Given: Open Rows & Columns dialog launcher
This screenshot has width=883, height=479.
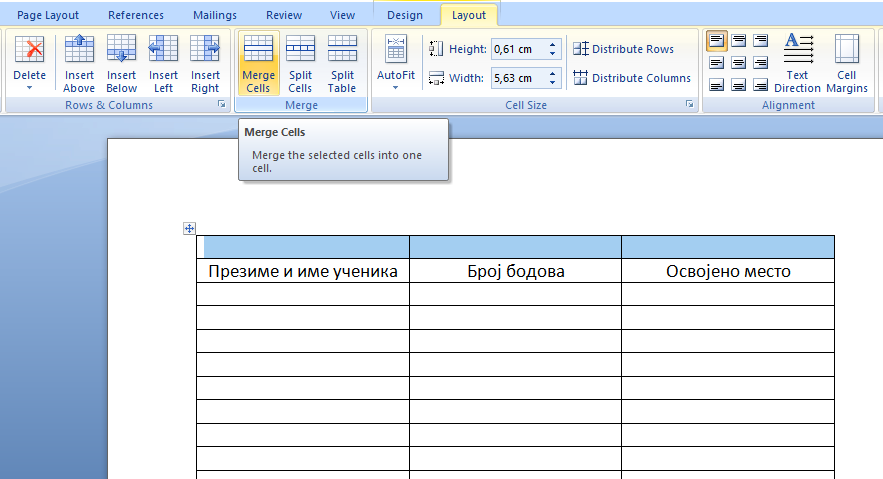Looking at the screenshot, I should coord(222,104).
